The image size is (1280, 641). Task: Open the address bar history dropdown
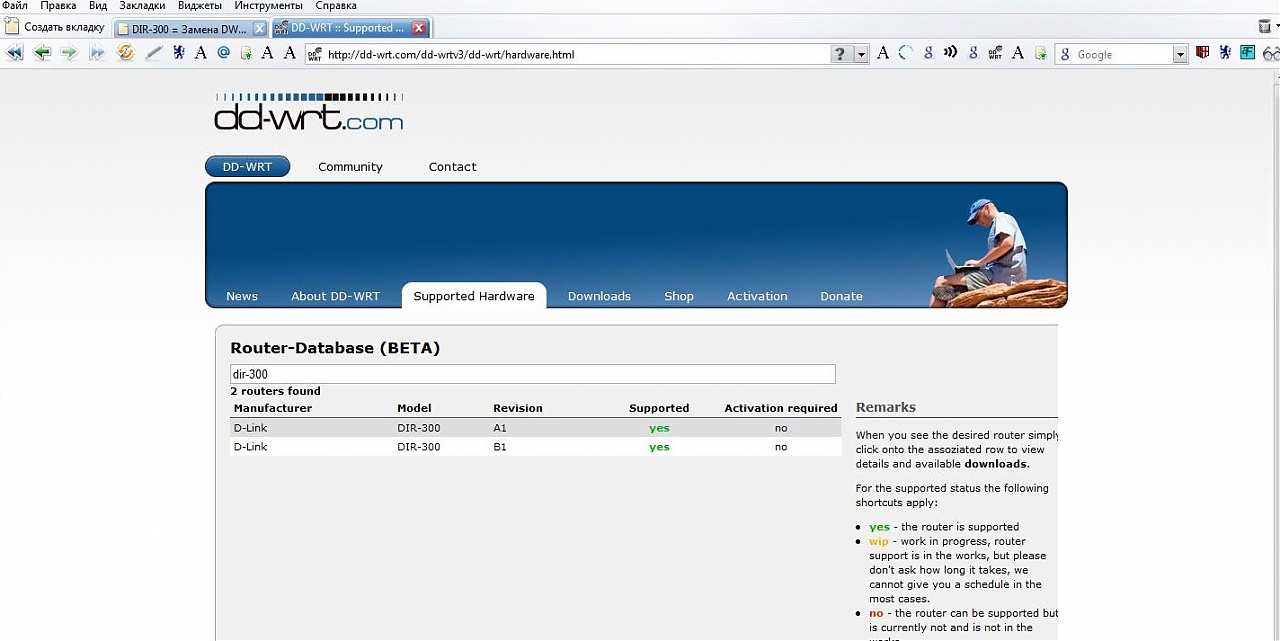pos(862,54)
